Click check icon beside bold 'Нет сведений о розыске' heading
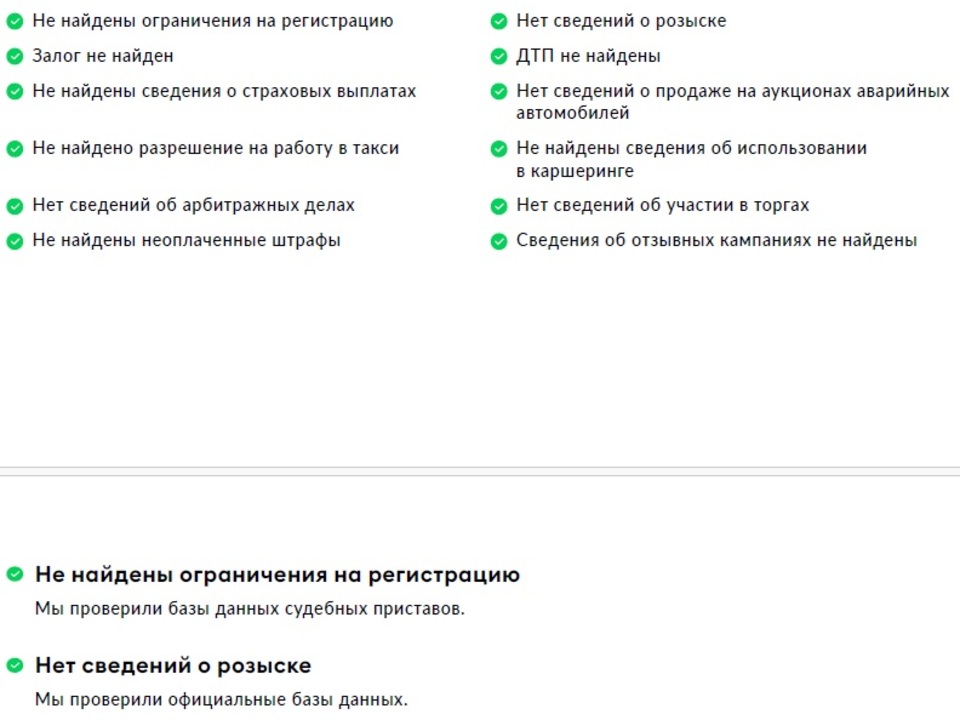The width and height of the screenshot is (960, 720). (15, 665)
